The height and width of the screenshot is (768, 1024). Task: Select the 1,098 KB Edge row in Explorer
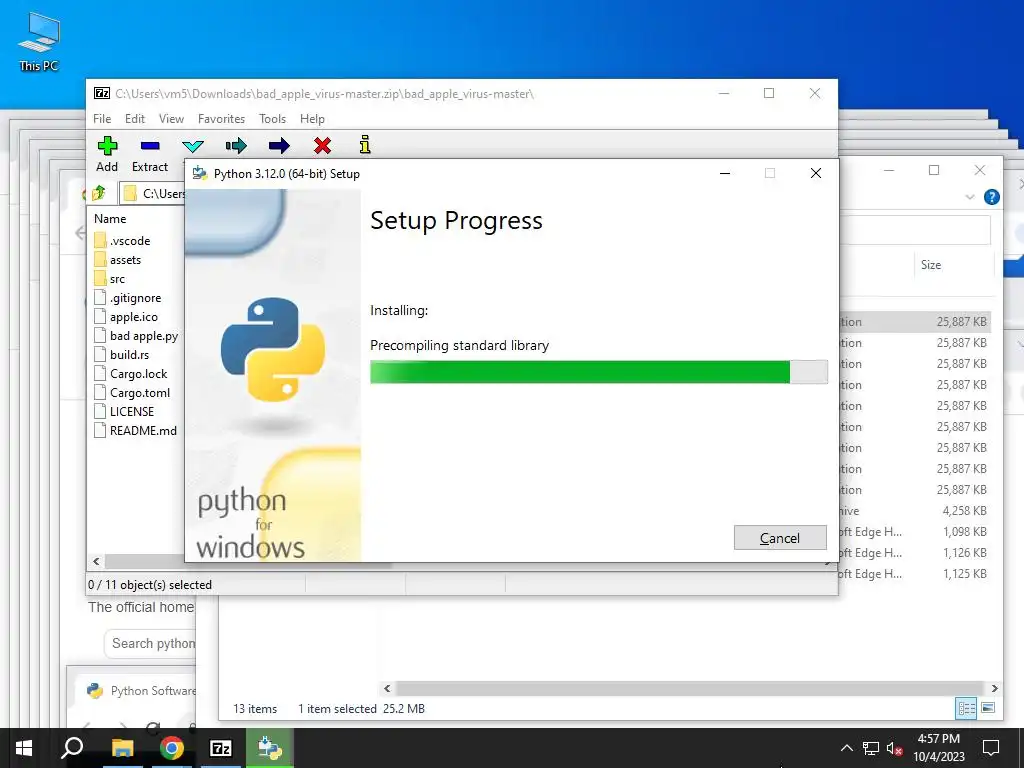pos(914,532)
